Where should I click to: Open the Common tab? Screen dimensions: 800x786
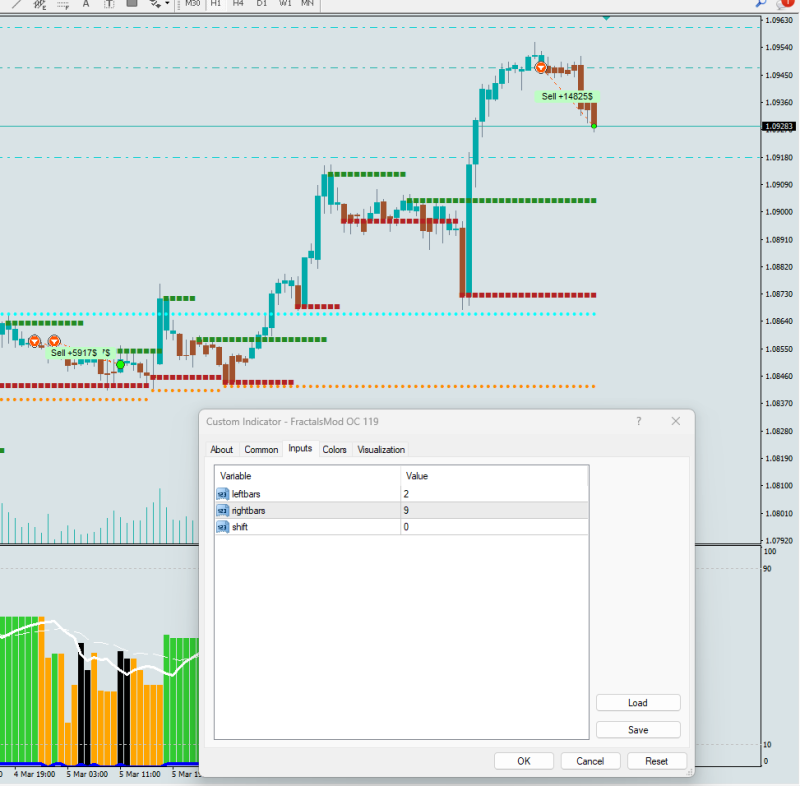point(261,449)
